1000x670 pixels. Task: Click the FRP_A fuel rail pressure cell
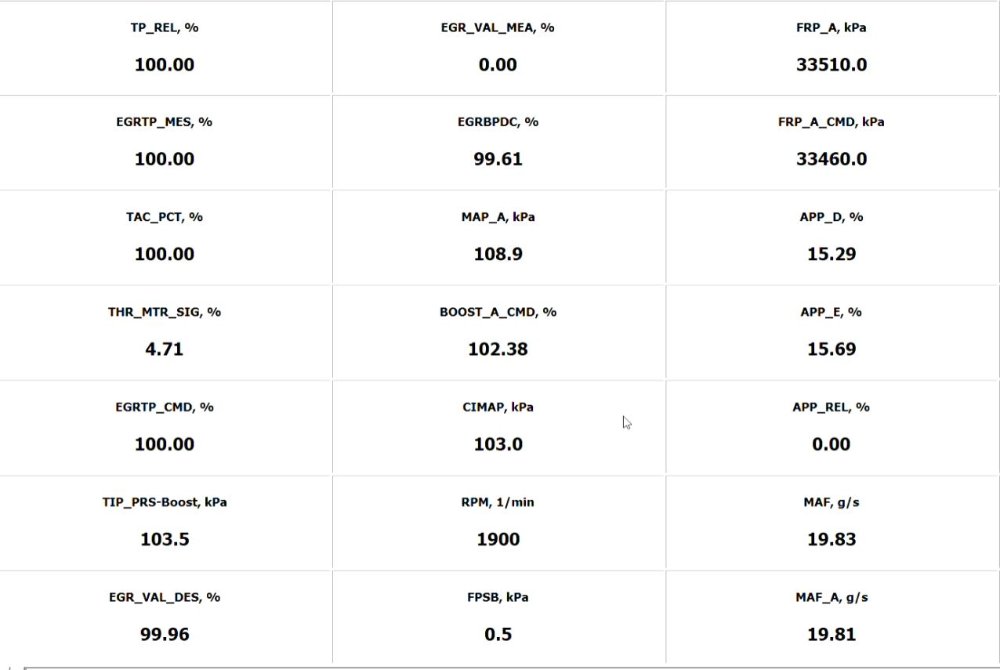point(831,48)
